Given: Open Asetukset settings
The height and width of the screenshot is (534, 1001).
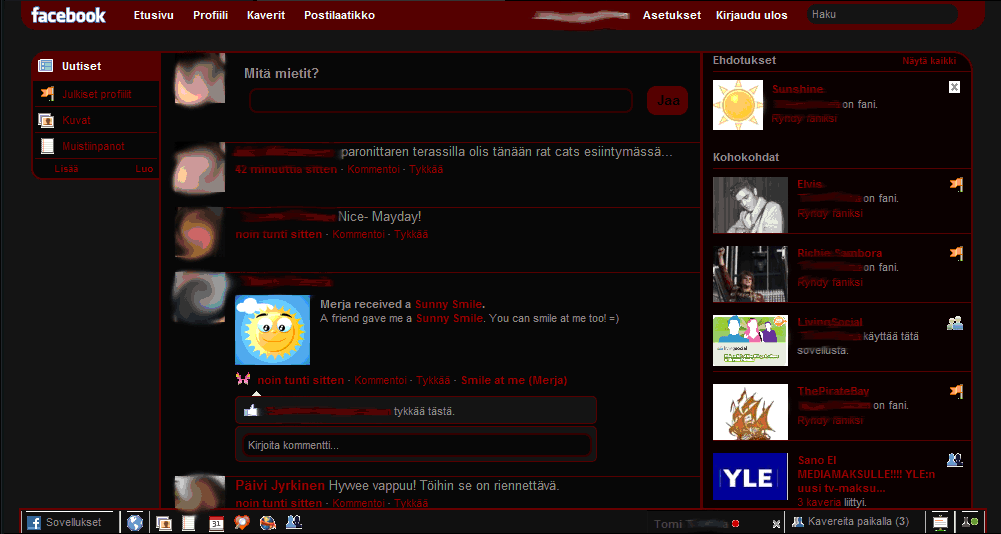Looking at the screenshot, I should point(672,15).
